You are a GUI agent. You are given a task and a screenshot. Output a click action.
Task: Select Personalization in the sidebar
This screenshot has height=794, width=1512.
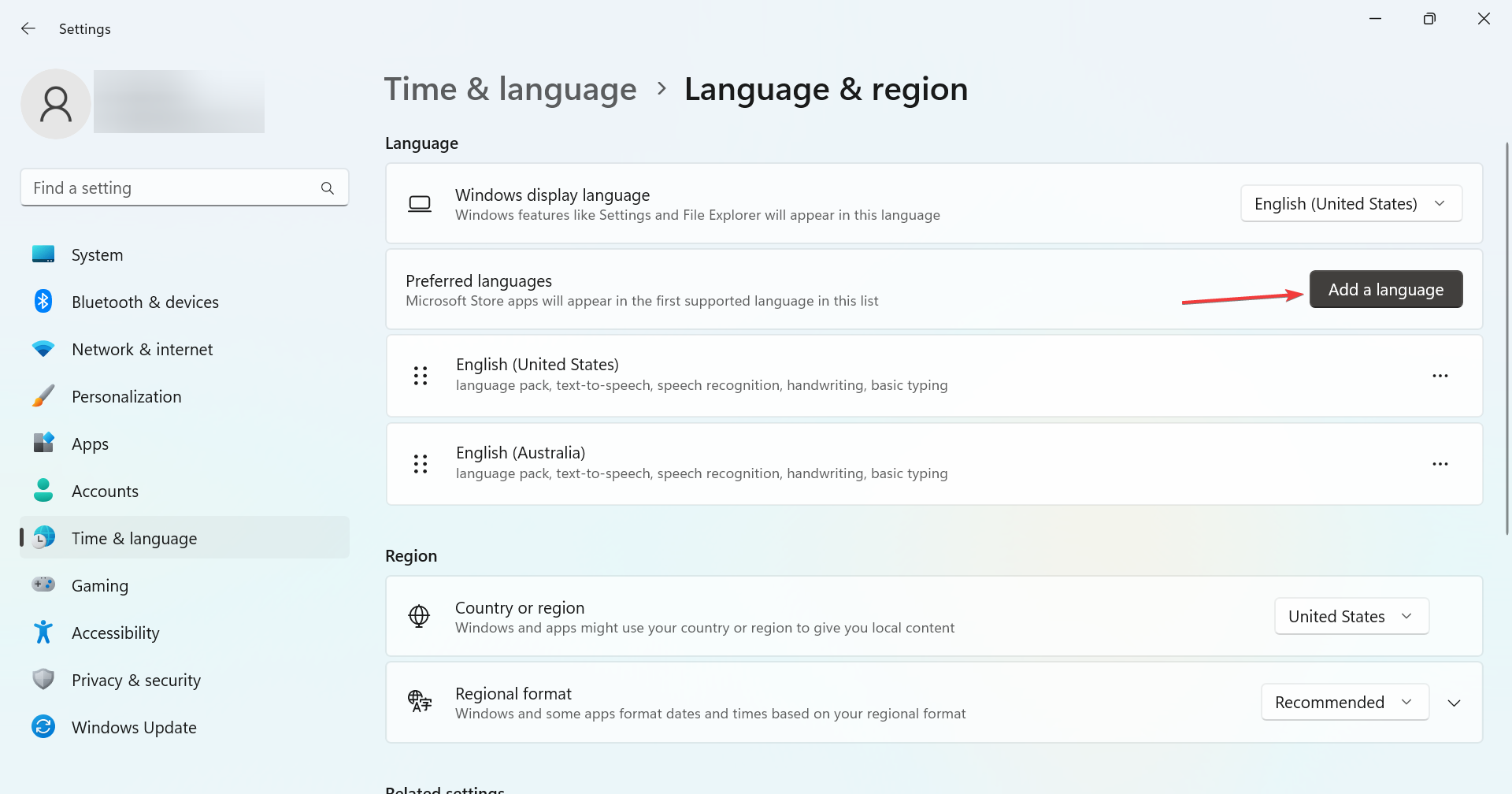click(126, 397)
